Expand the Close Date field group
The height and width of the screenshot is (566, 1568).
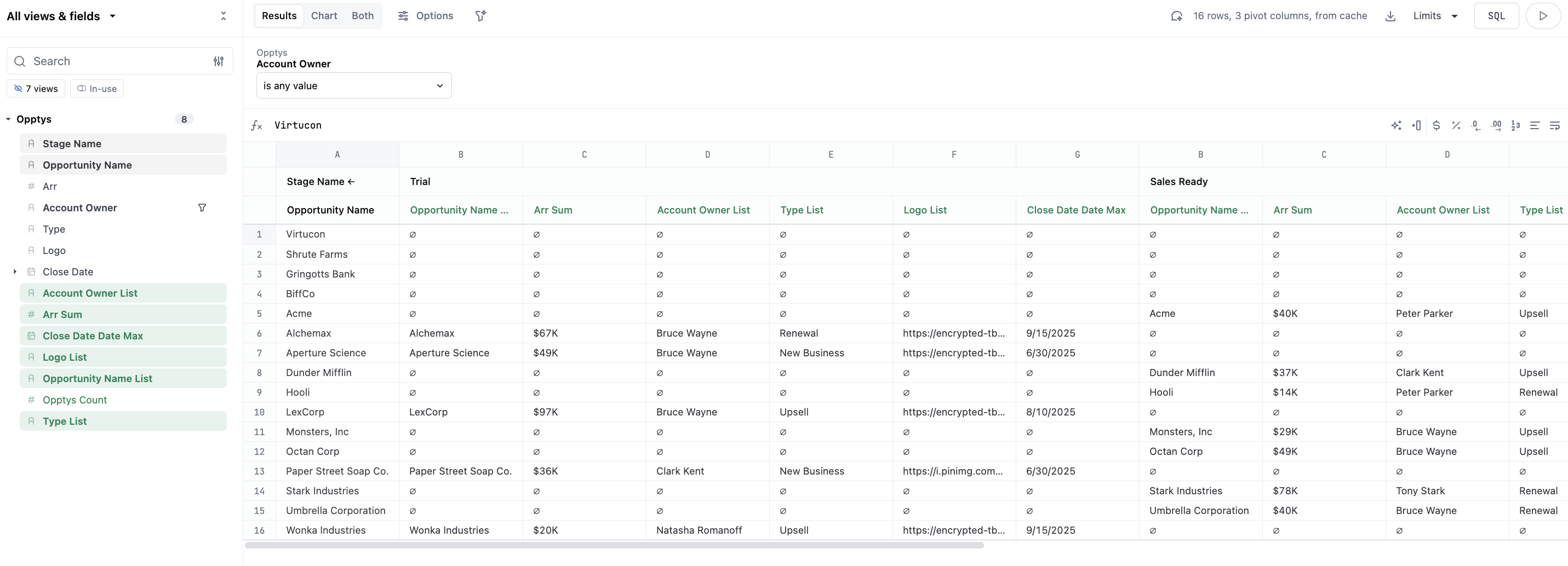[15, 272]
